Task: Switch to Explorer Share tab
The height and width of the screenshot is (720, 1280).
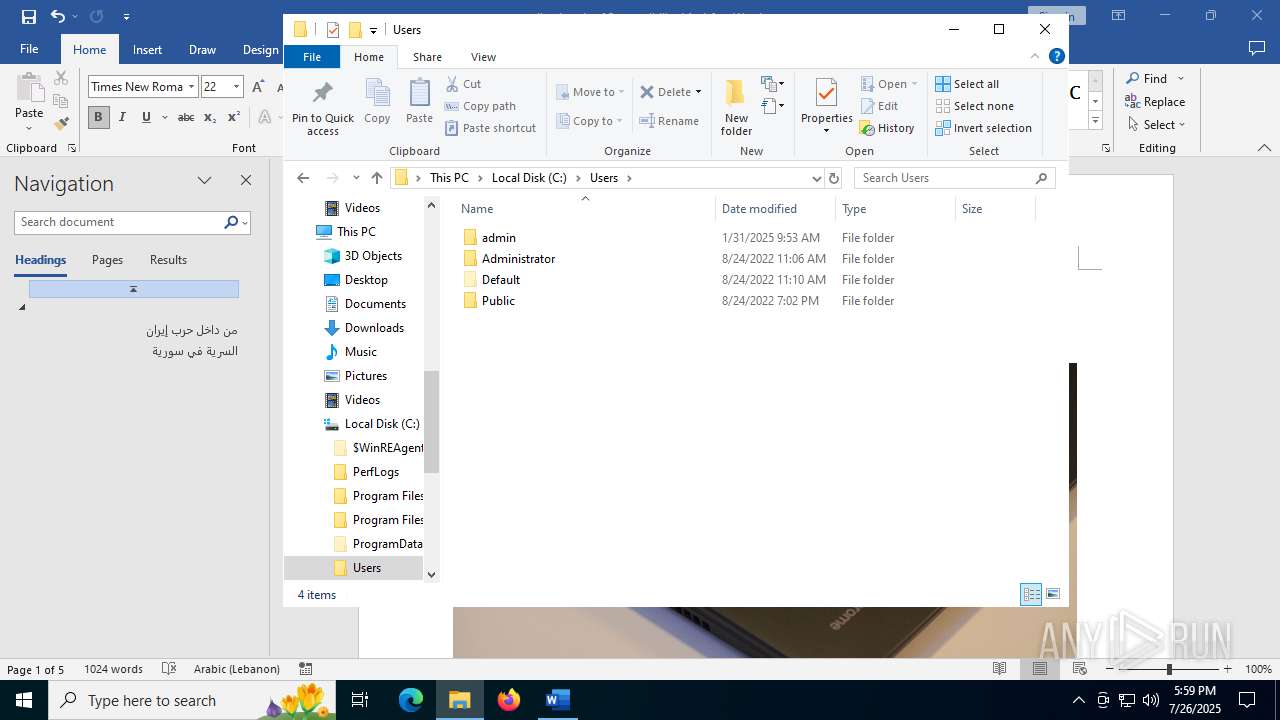Action: tap(427, 57)
